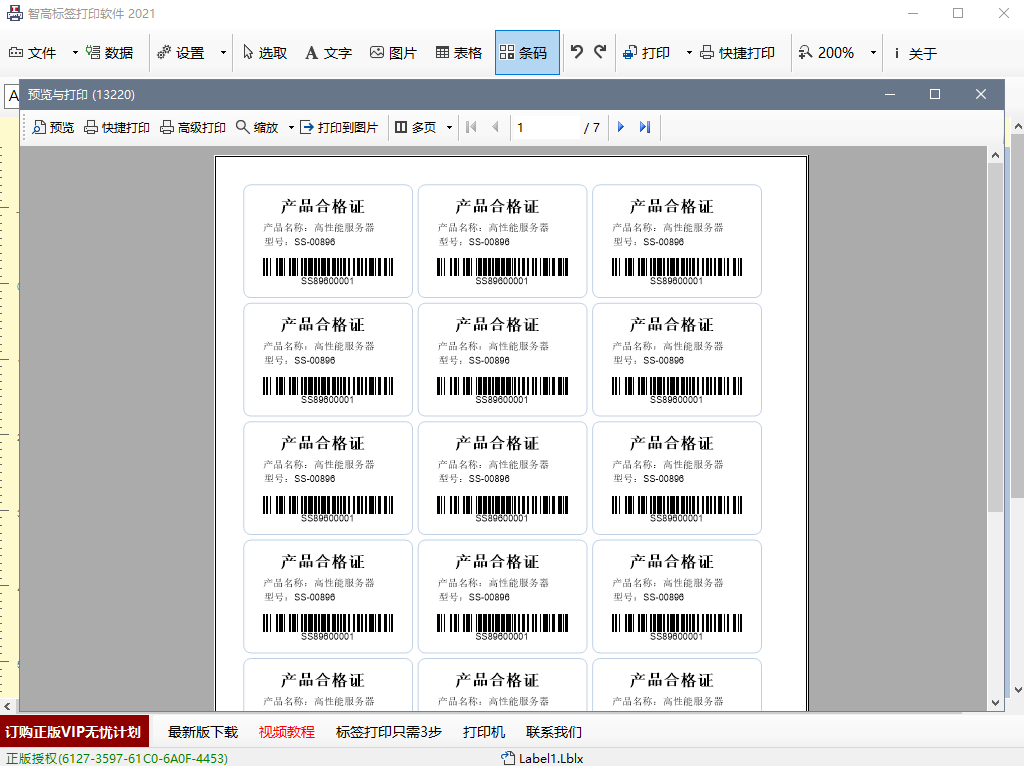Minimize the 预览与打印 preview window
The image size is (1024, 766).
tap(889, 94)
